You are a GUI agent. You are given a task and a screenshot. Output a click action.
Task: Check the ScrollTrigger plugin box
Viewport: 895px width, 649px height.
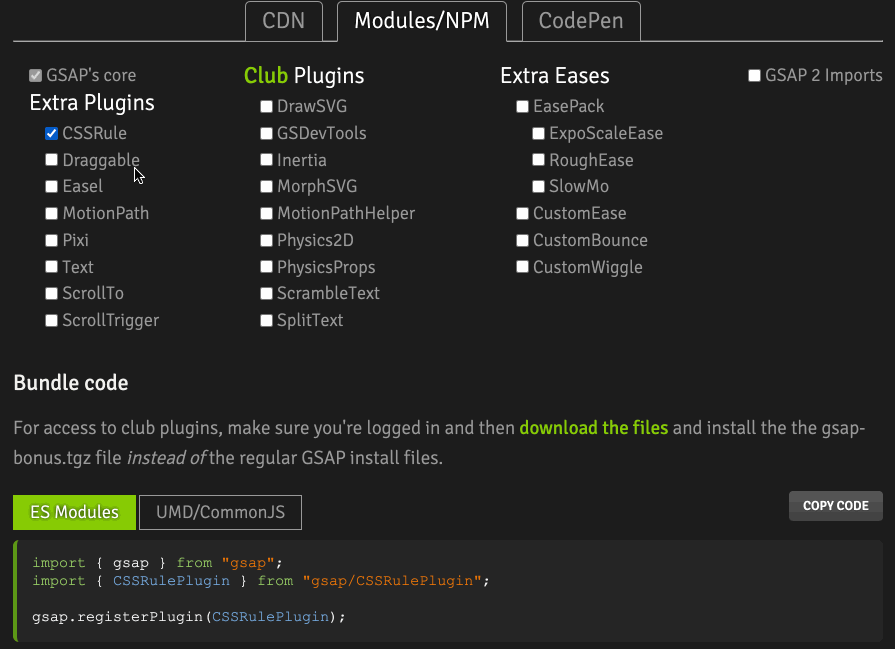[51, 320]
